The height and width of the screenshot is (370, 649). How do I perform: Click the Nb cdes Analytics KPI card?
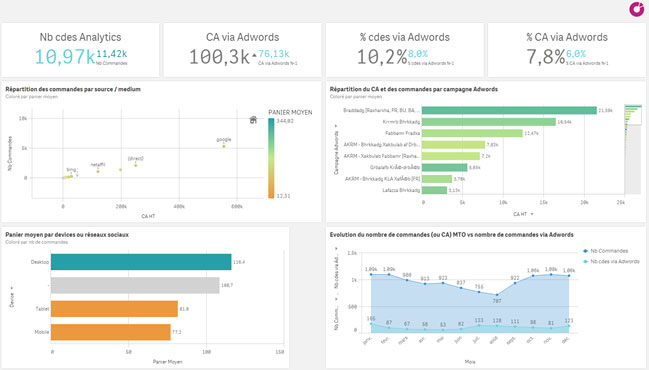click(x=80, y=50)
